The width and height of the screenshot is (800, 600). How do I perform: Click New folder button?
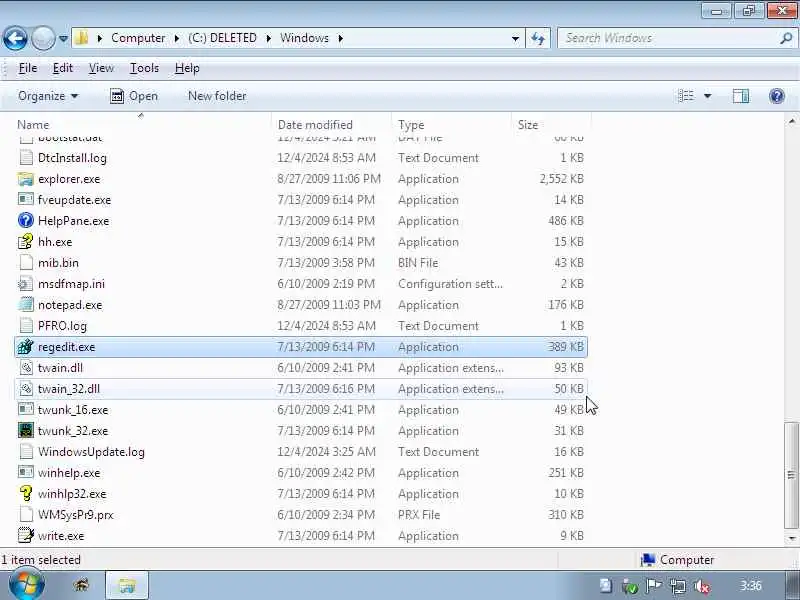tap(217, 96)
